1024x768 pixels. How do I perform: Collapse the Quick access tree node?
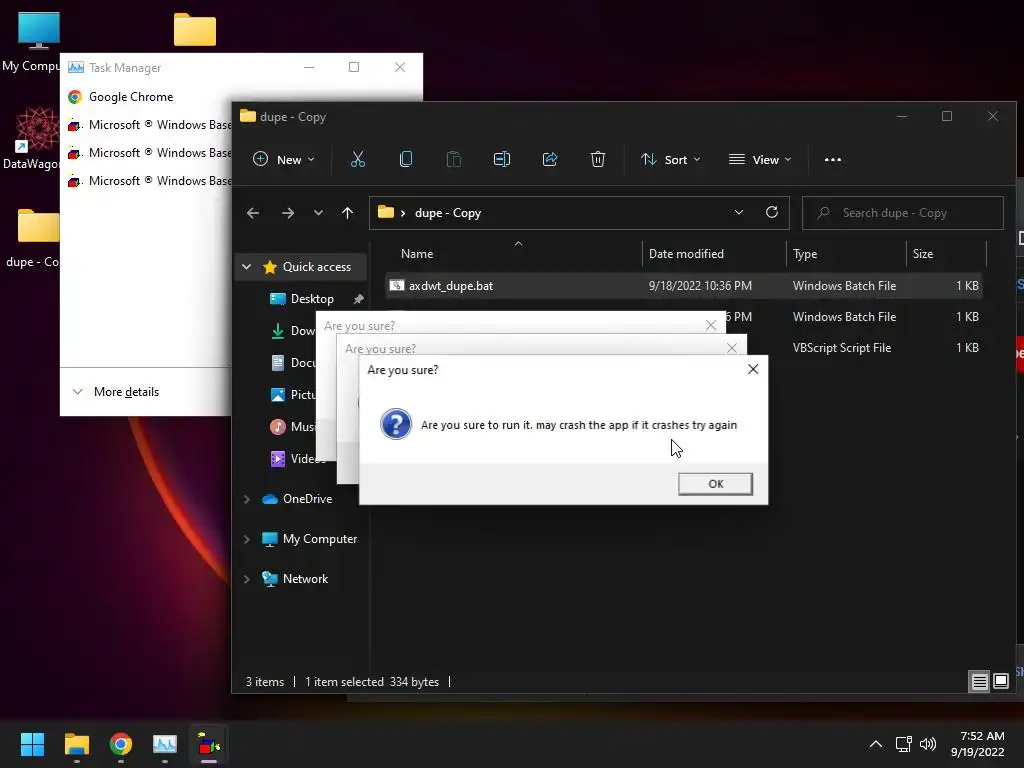pyautogui.click(x=246, y=266)
